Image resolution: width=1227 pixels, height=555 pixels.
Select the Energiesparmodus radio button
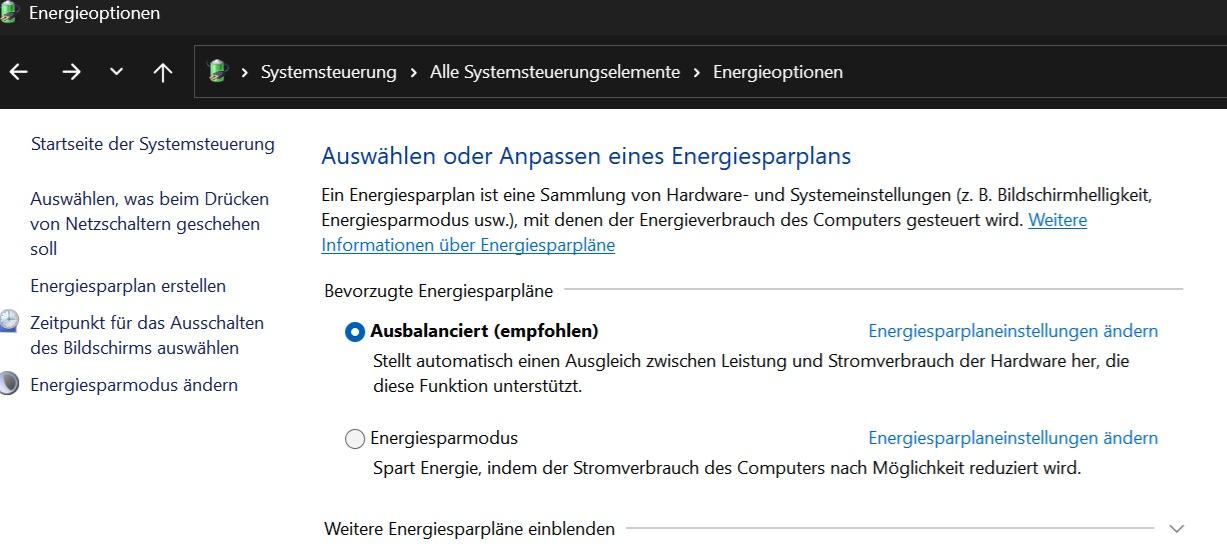(x=355, y=438)
